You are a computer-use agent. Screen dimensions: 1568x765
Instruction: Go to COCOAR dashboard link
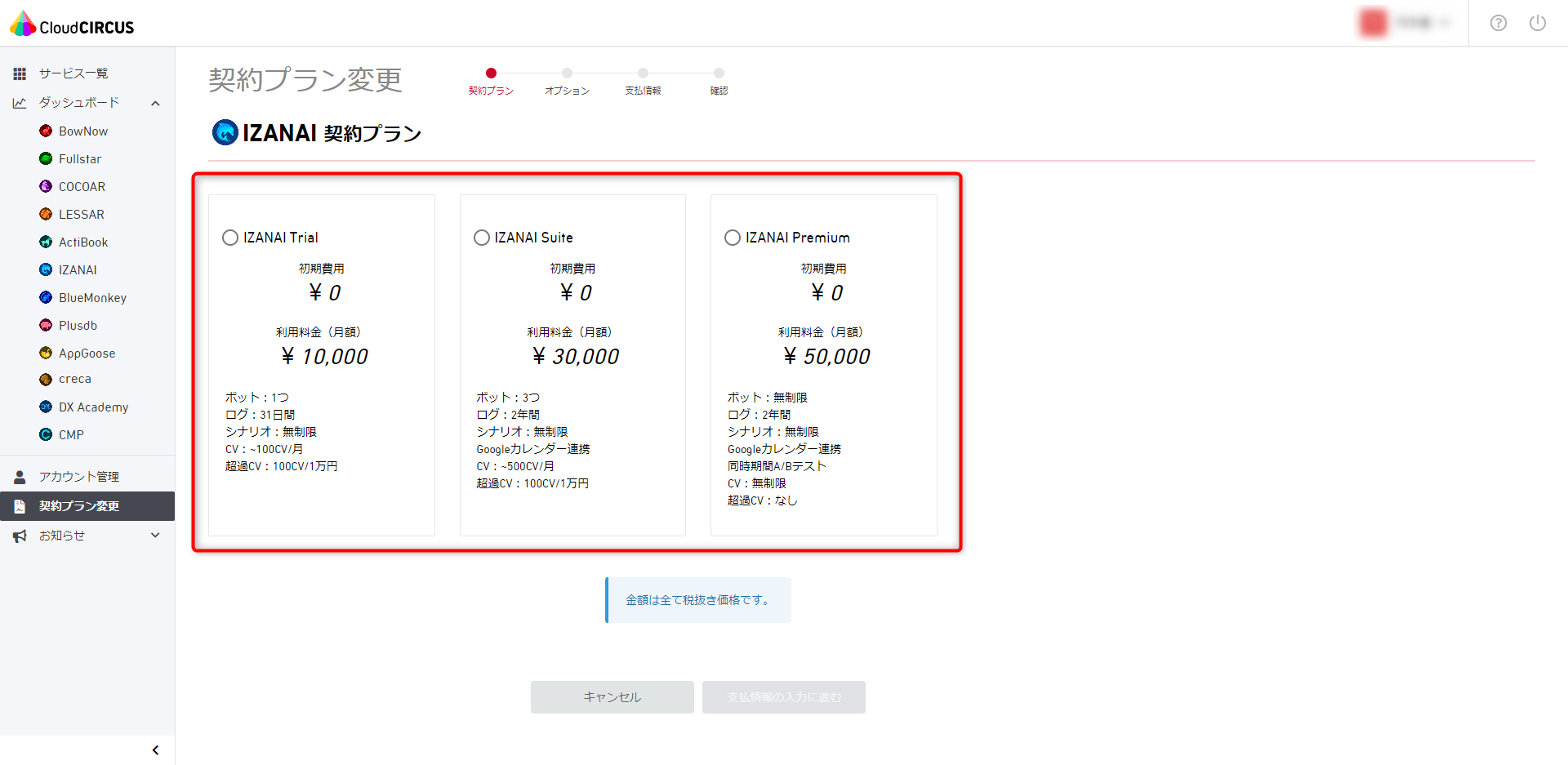click(x=82, y=186)
